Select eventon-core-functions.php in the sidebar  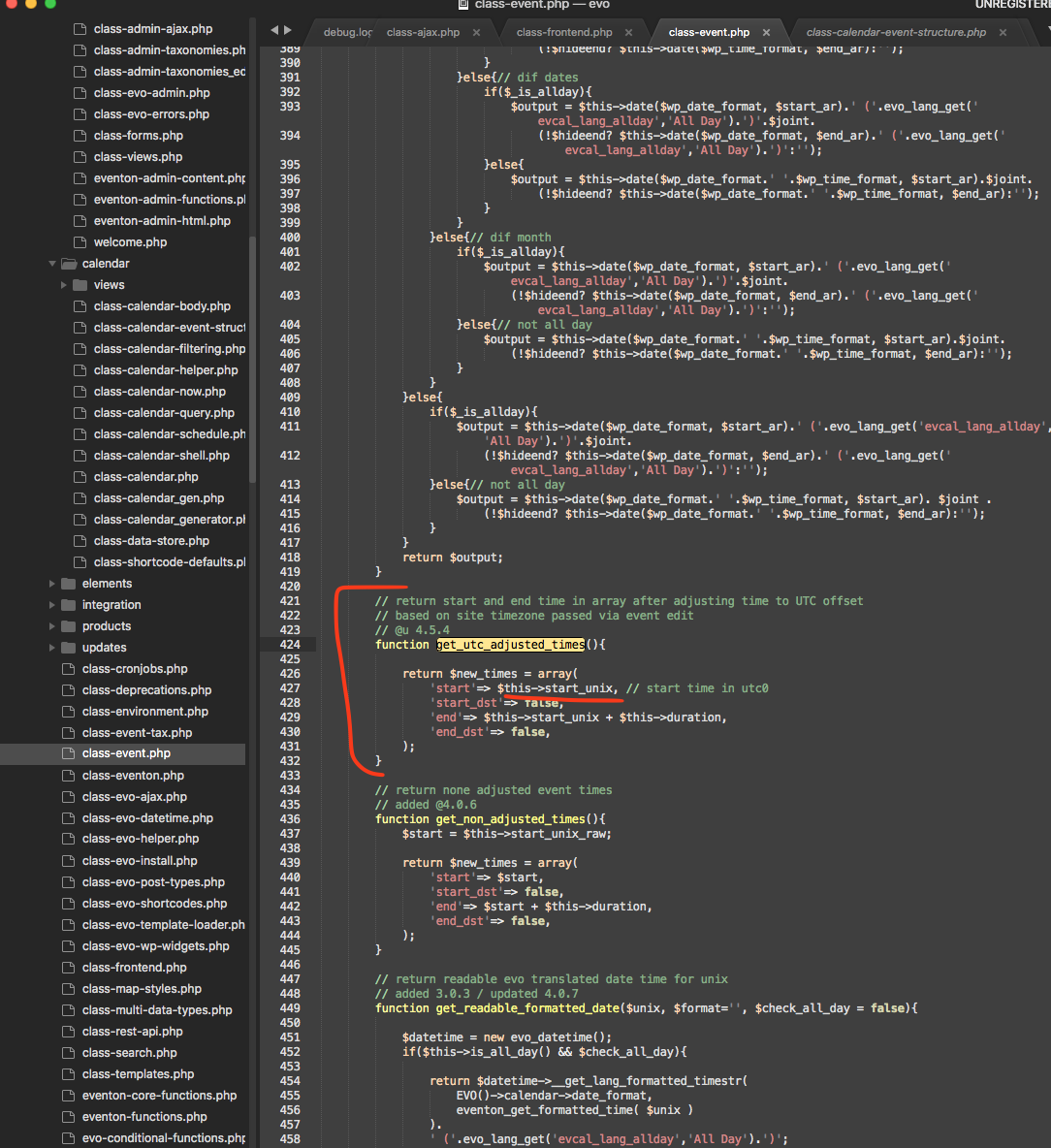pos(160,1096)
